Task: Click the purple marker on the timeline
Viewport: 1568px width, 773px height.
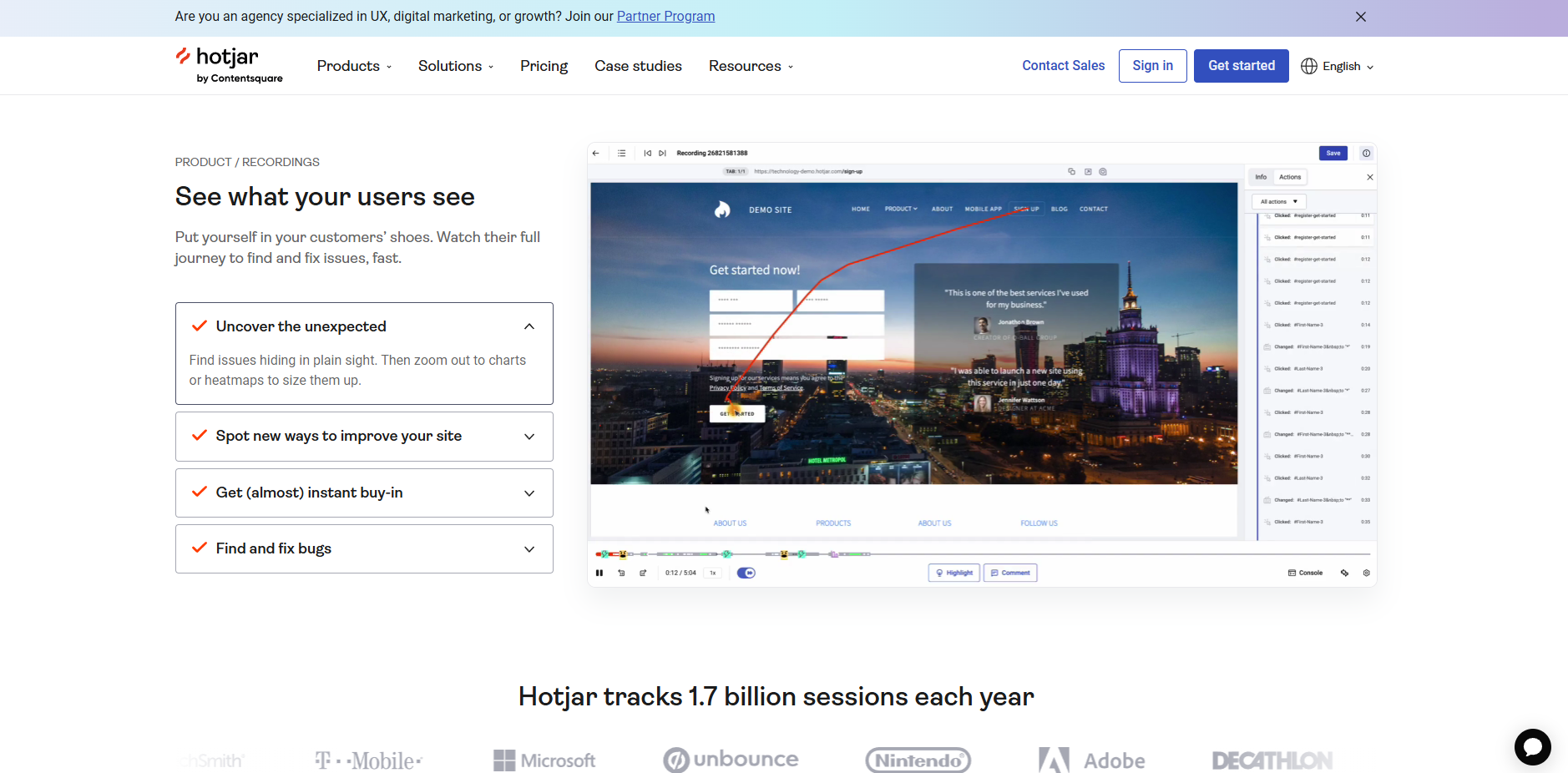Action: (833, 553)
